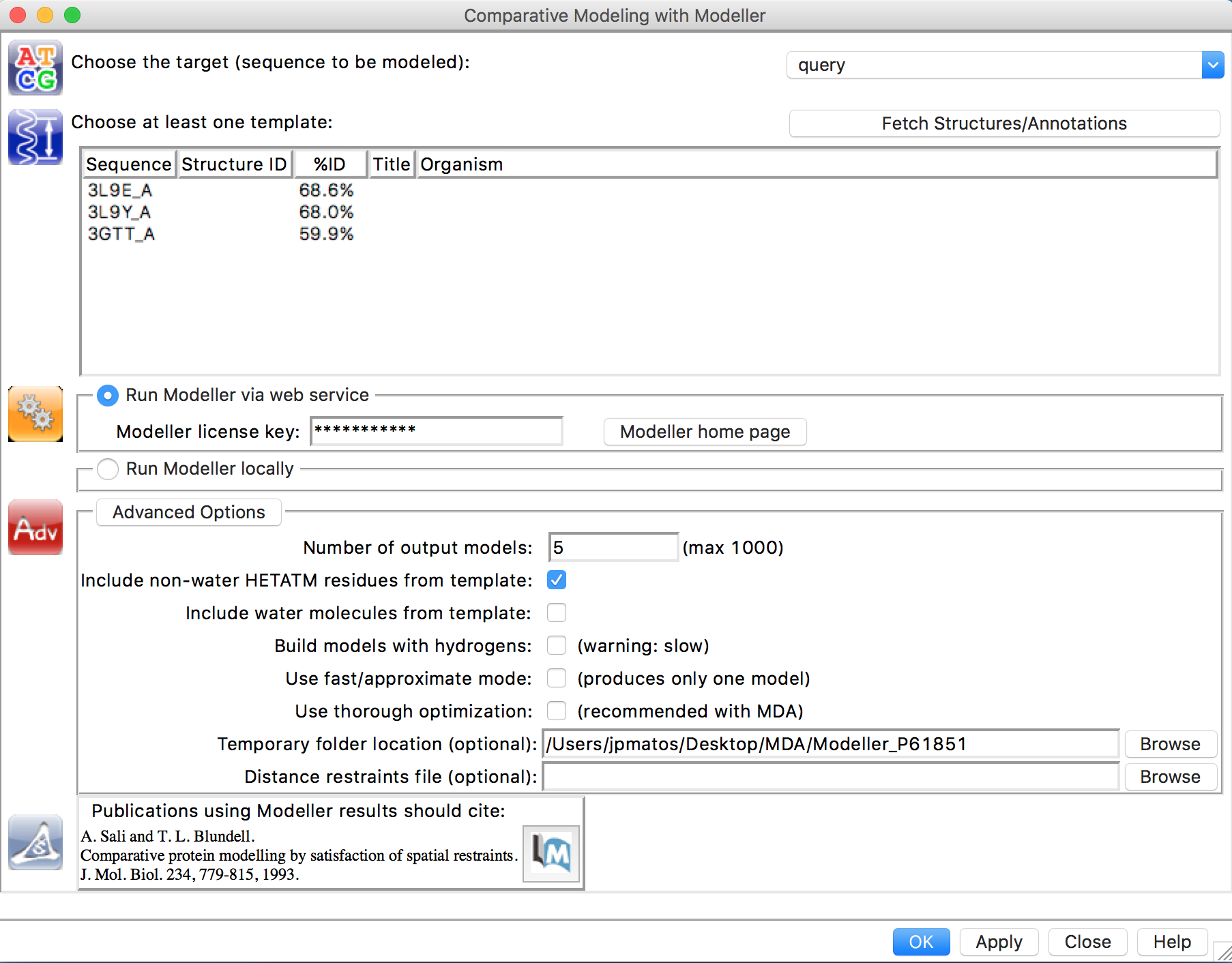Screen dimensions: 1232x963
Task: Enable Build models with hydrogens
Action: [557, 646]
